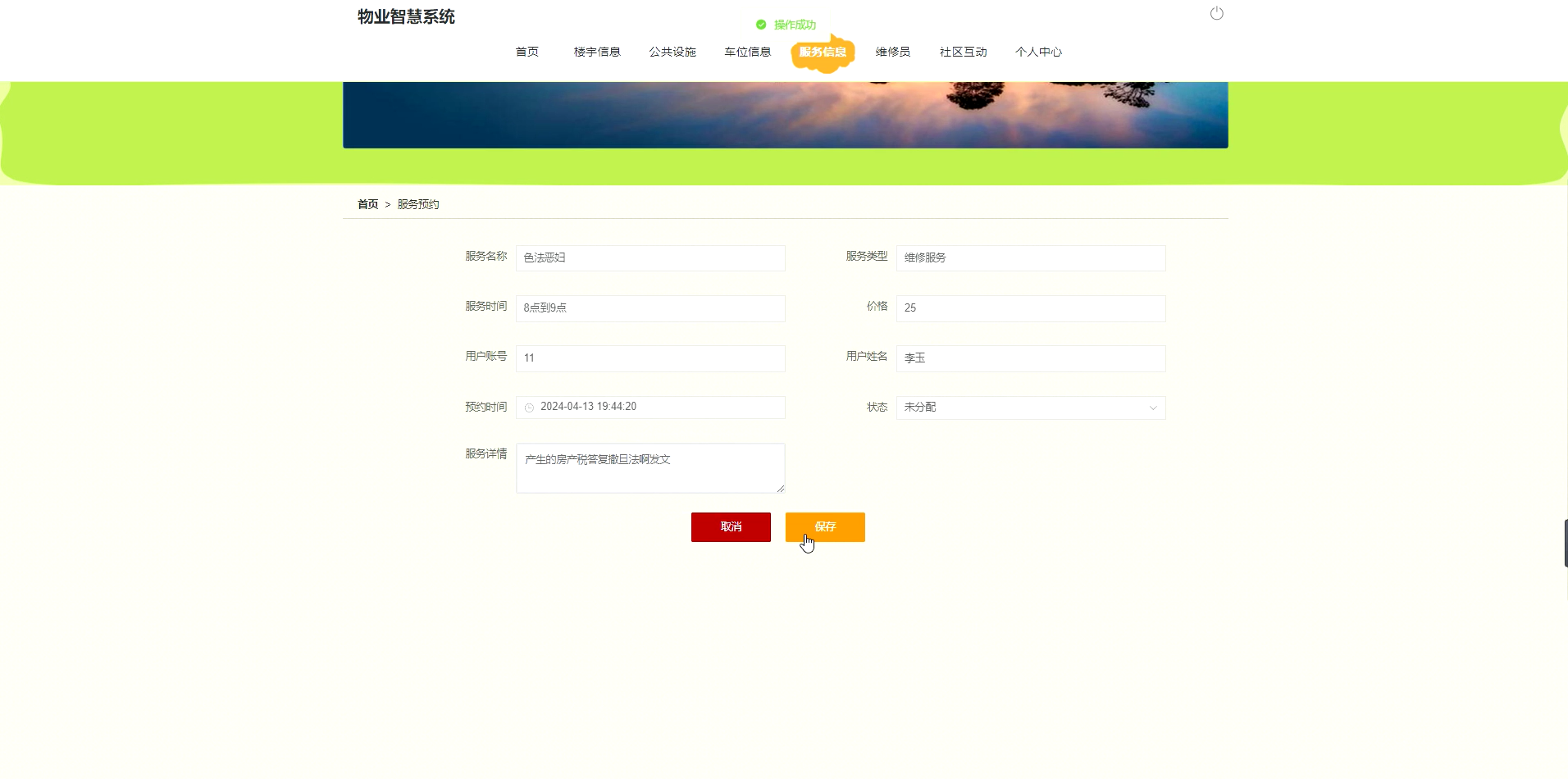The image size is (1568, 779).
Task: Open the 预约时间 date selector
Action: point(651,408)
